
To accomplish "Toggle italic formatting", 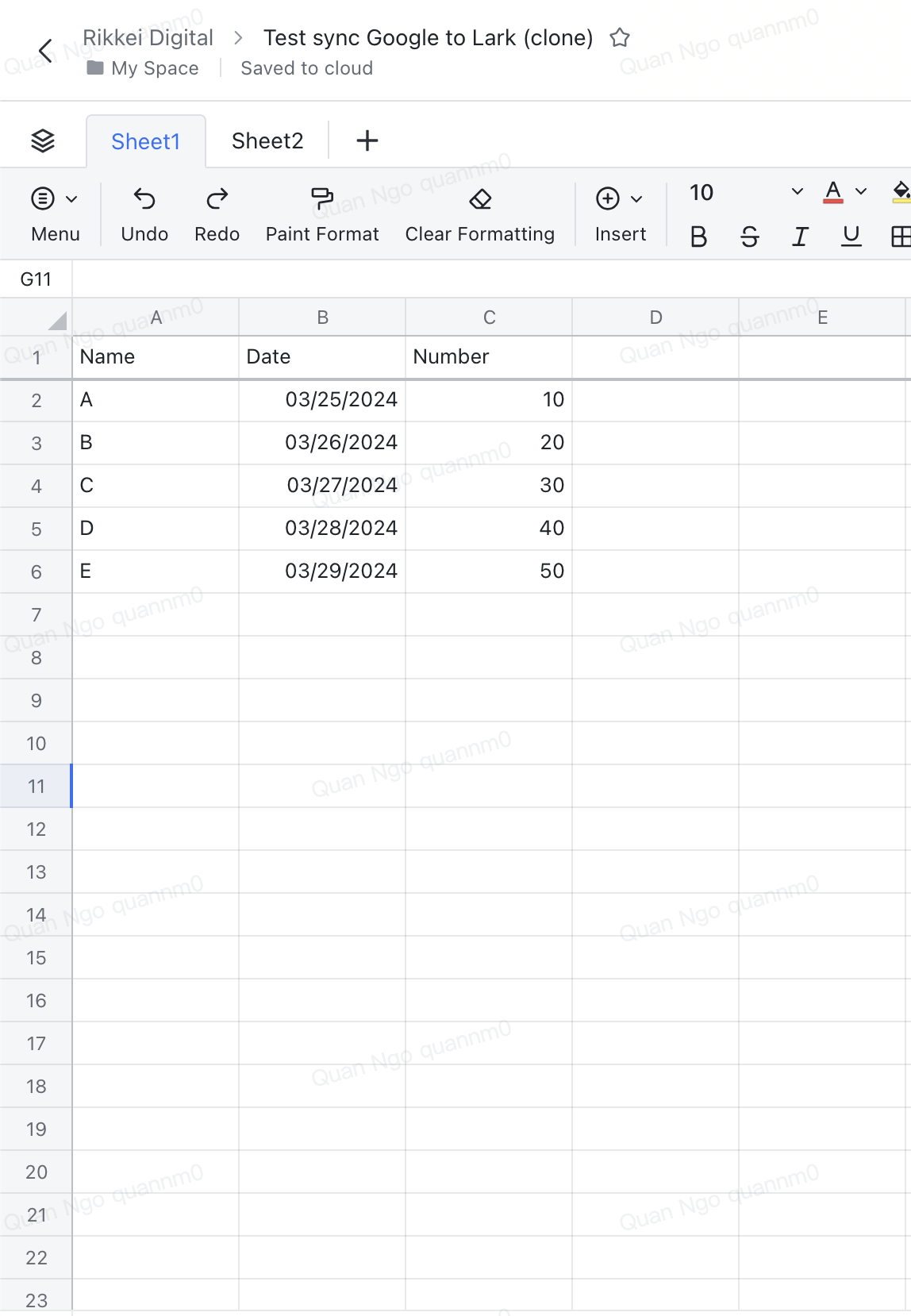I will 800,237.
